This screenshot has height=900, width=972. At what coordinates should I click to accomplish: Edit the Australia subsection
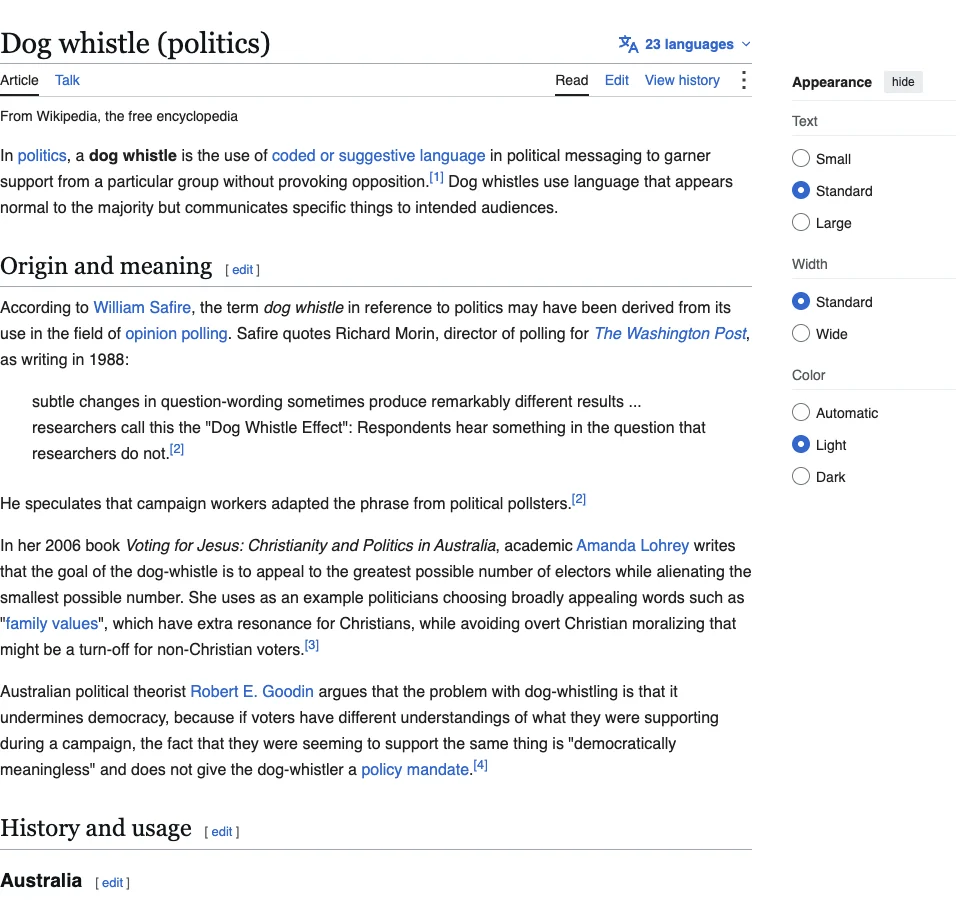tap(112, 883)
